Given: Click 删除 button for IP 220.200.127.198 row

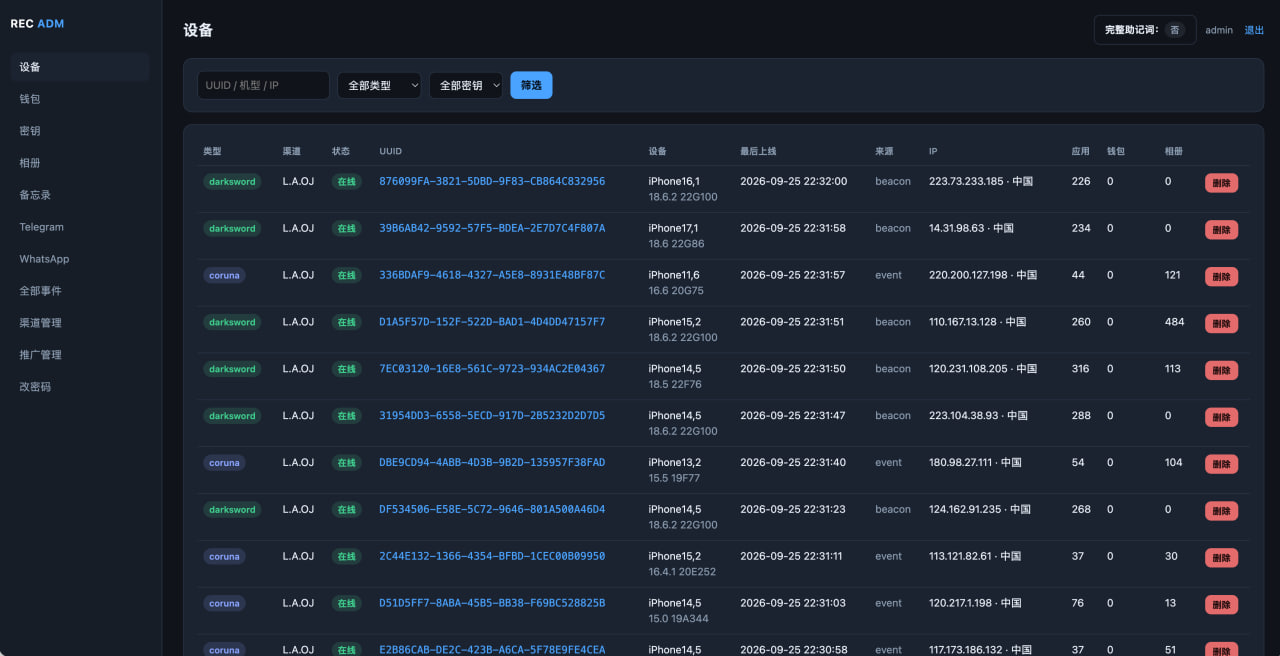Looking at the screenshot, I should [x=1221, y=277].
